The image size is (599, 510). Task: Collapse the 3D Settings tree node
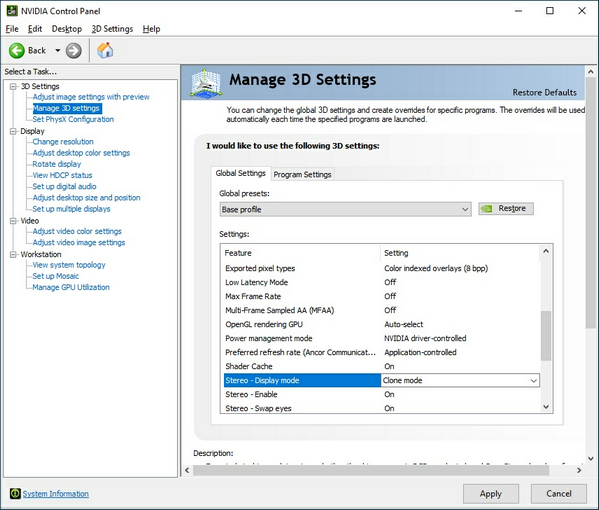click(13, 86)
